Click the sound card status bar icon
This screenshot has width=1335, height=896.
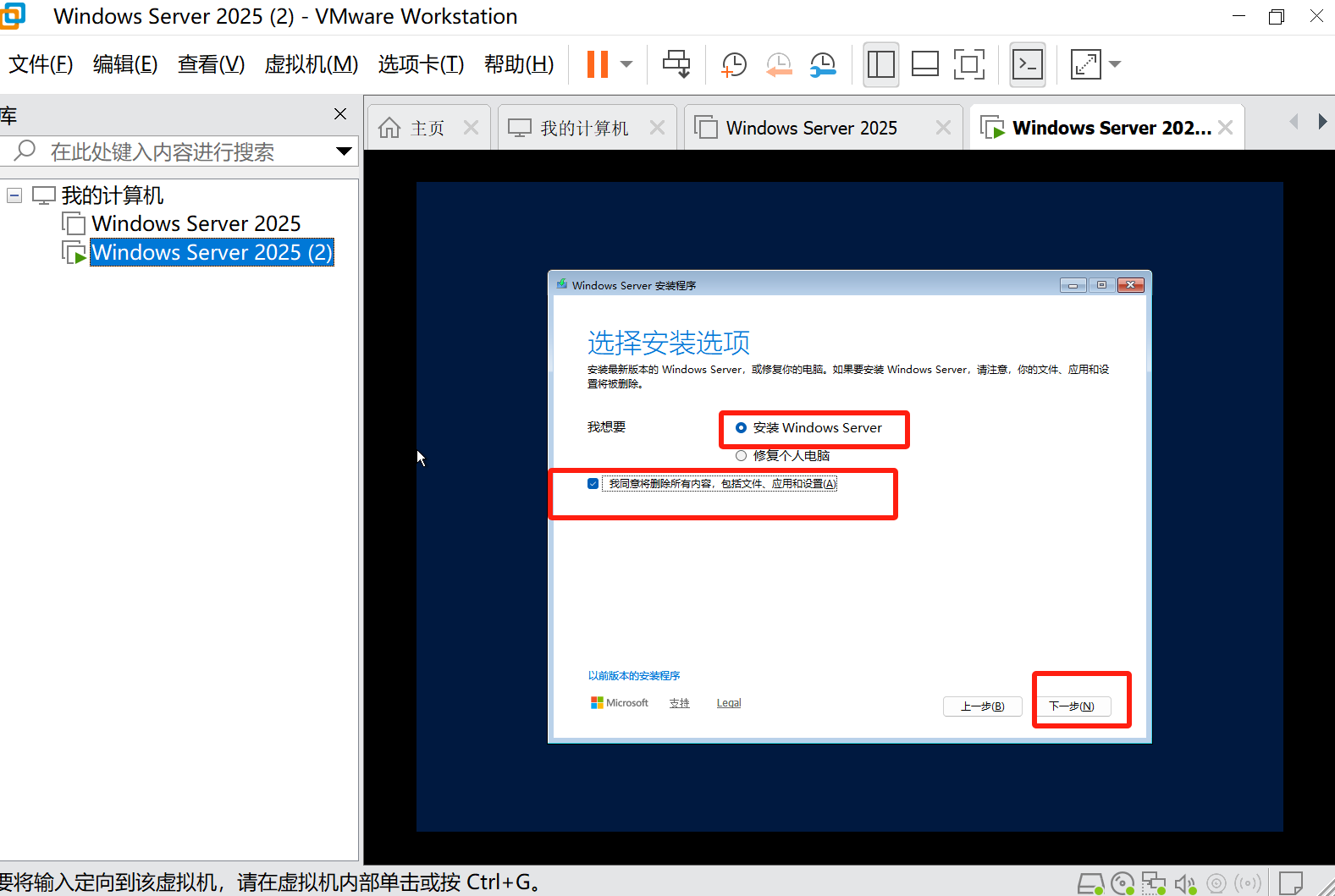pyautogui.click(x=1185, y=884)
